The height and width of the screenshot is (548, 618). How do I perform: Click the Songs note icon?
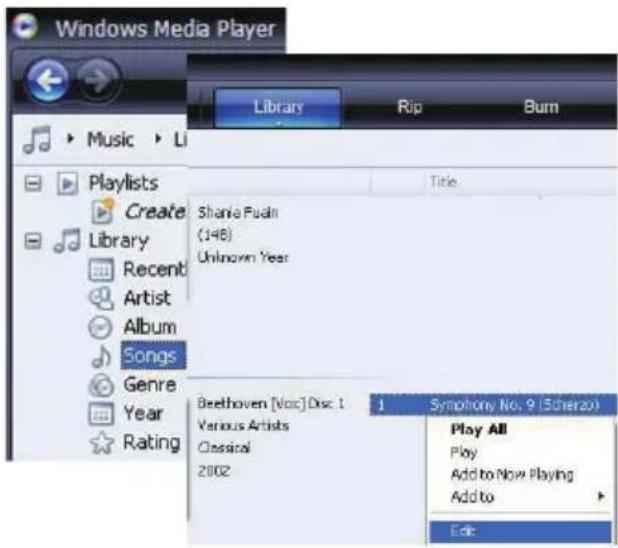[x=101, y=356]
